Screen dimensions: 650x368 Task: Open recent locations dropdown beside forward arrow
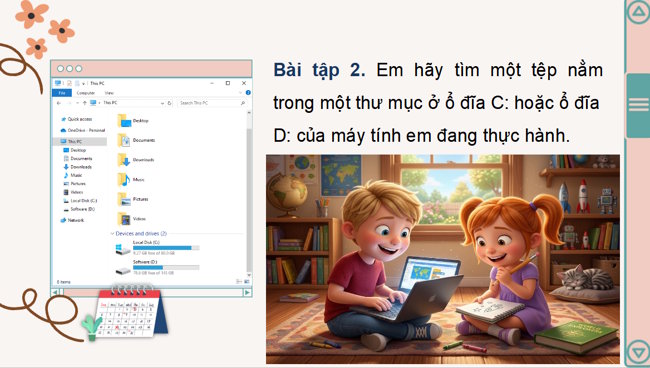[78, 103]
